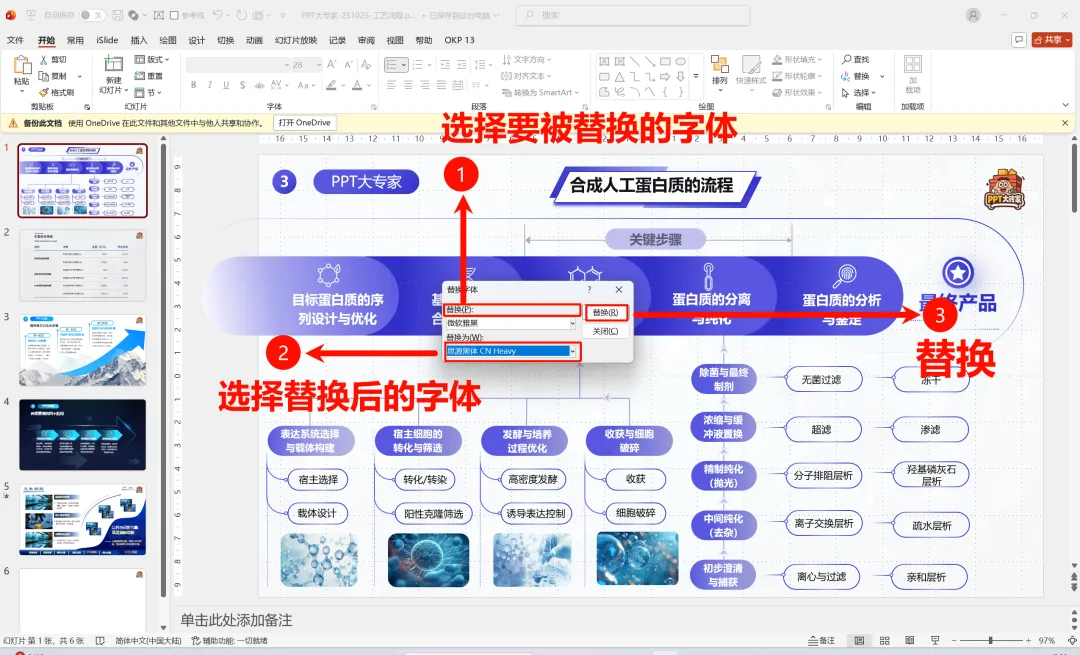
Task: Switch to the Insert tab
Action: point(139,40)
